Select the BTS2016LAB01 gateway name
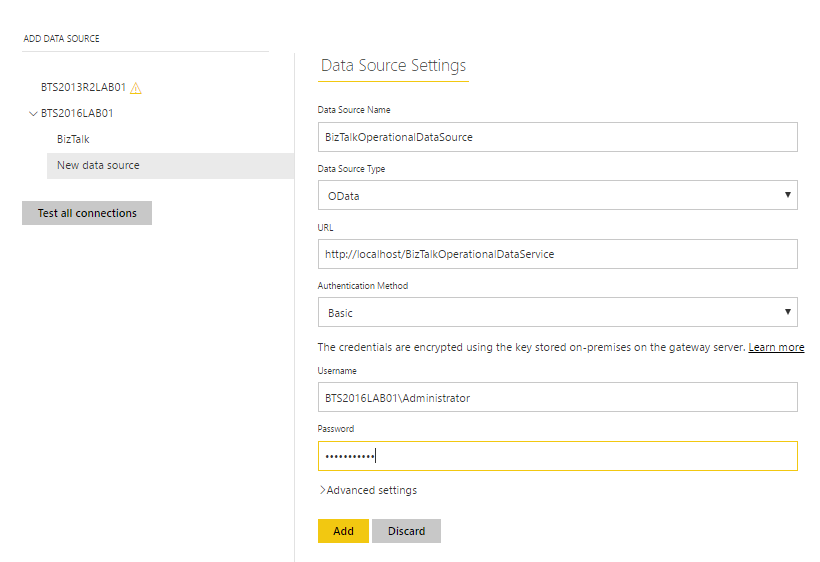 click(77, 114)
